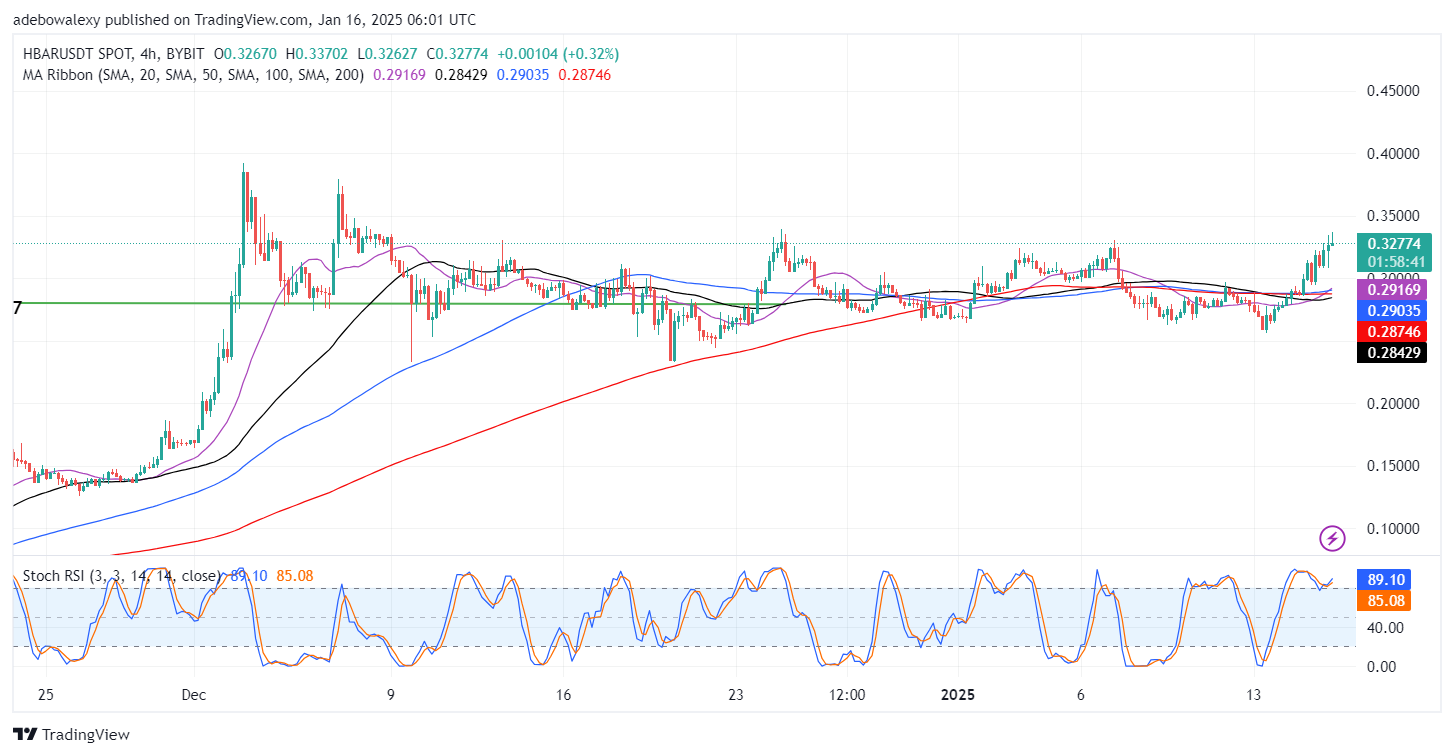Click the blue SMA value label 0.29035
Screen dimensions: 1454x756
1393,310
